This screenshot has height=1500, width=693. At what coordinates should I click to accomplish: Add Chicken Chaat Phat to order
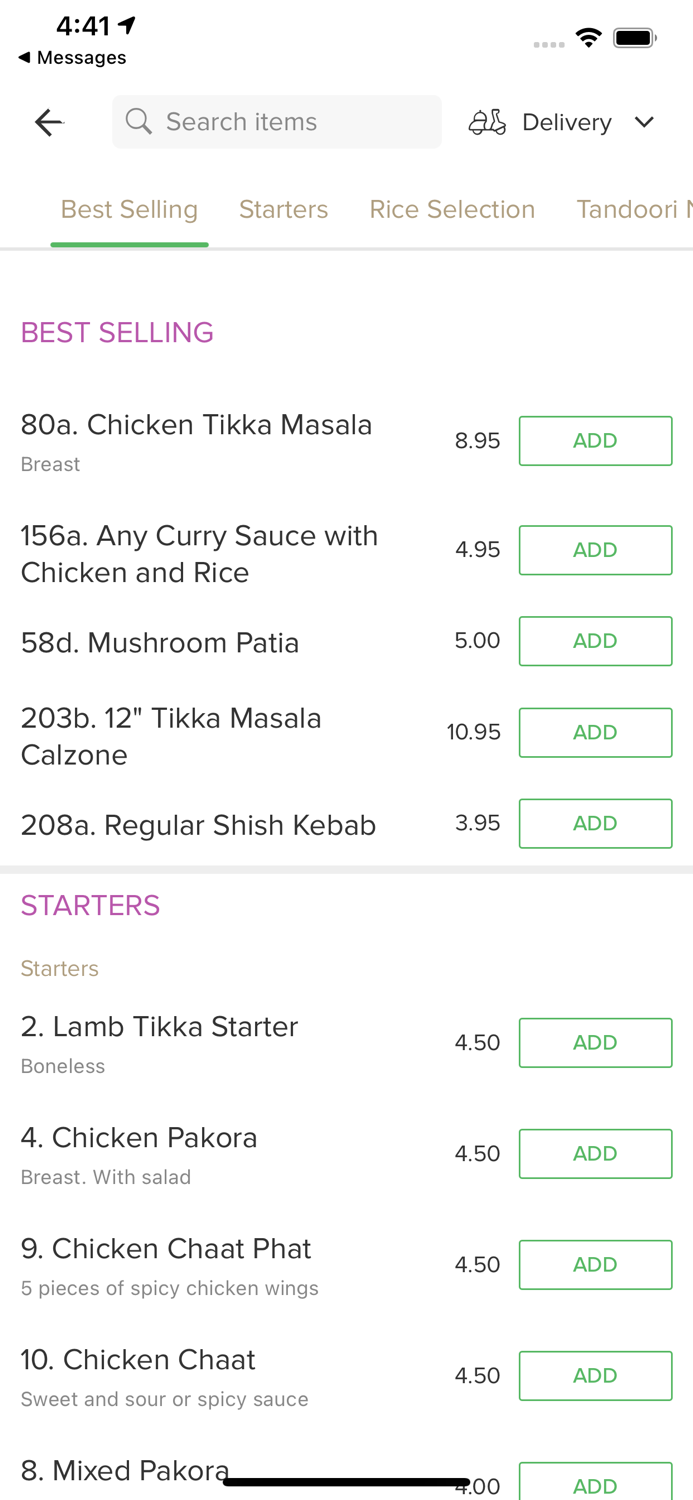(x=595, y=1264)
